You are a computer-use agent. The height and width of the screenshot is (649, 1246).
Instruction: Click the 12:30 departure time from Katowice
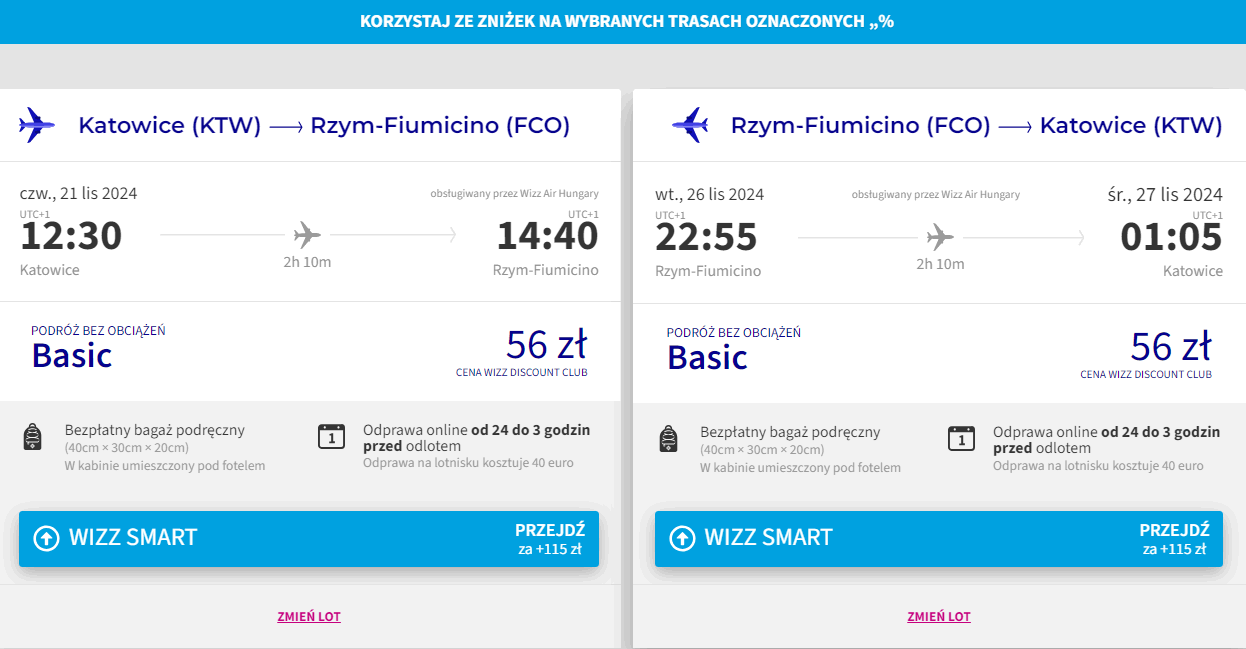tap(71, 236)
